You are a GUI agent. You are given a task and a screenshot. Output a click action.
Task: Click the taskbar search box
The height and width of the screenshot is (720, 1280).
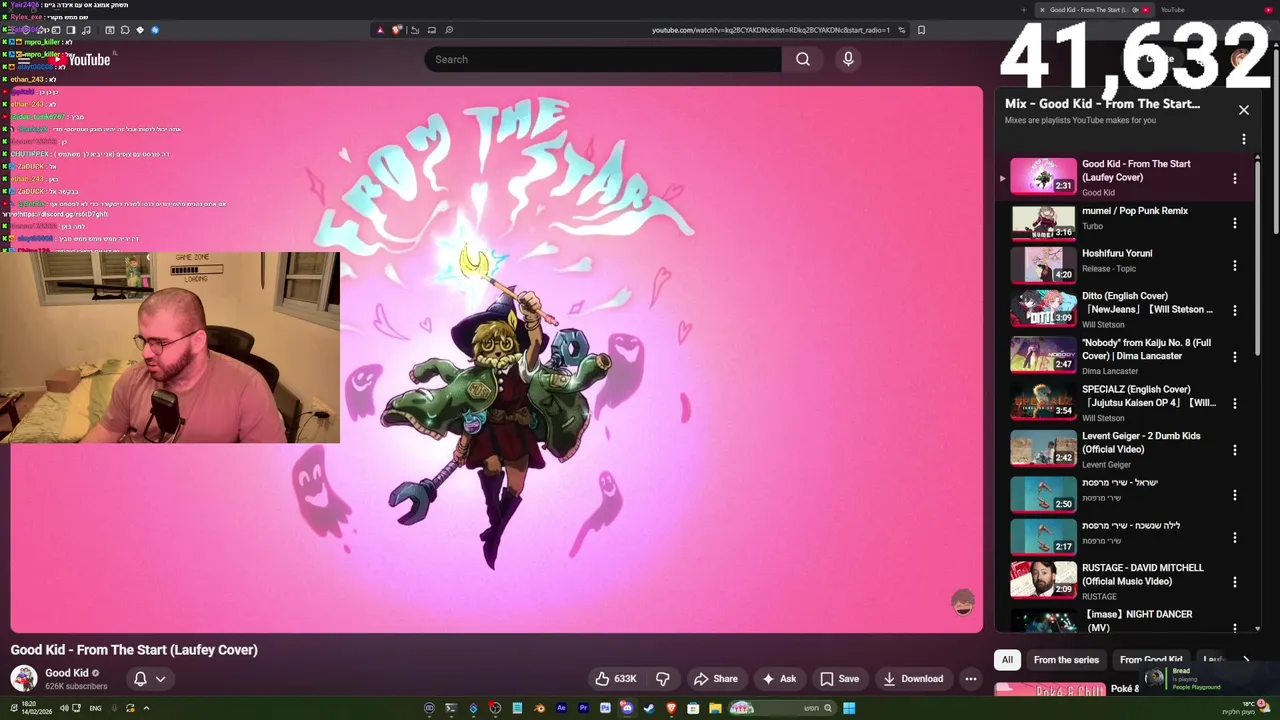[x=783, y=708]
